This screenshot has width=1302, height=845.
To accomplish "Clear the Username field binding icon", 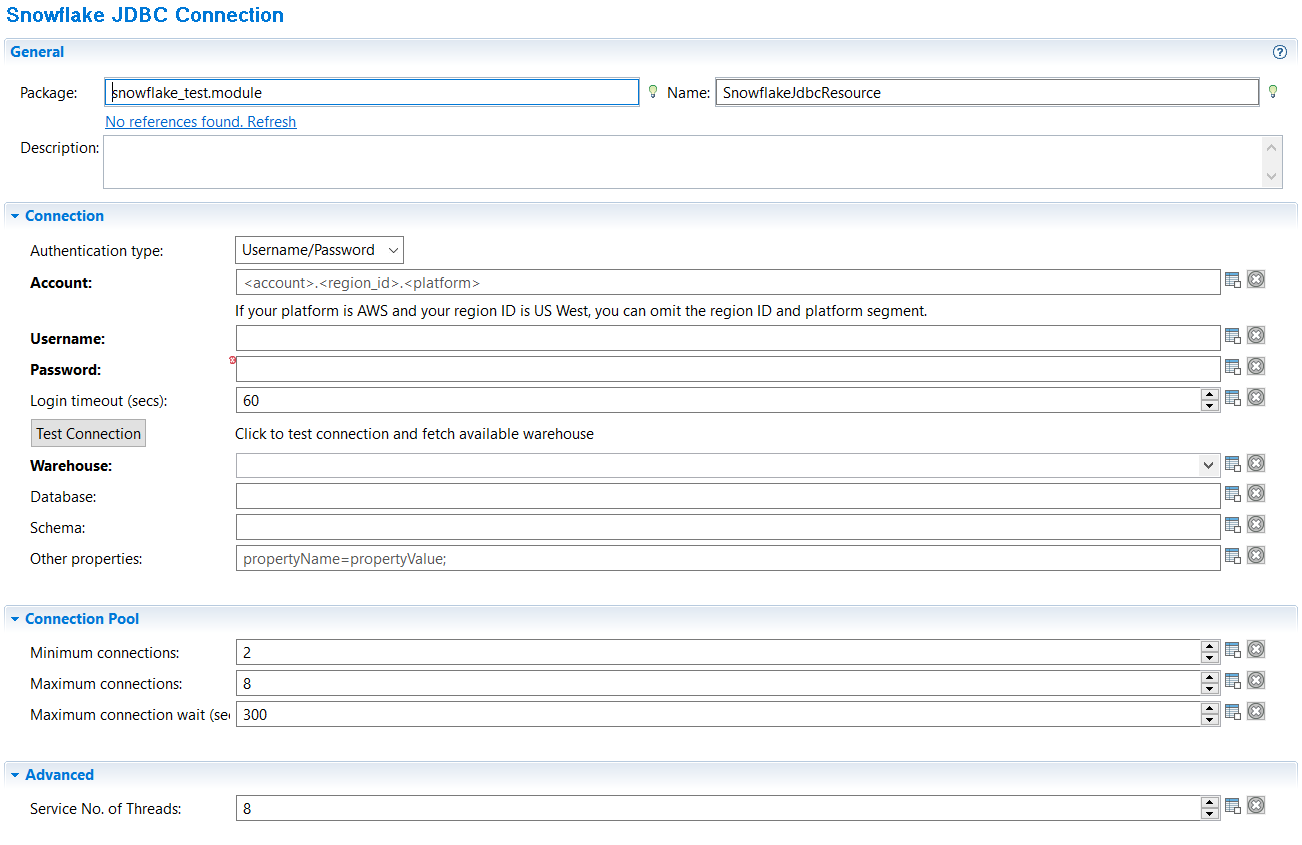I will pyautogui.click(x=1256, y=335).
